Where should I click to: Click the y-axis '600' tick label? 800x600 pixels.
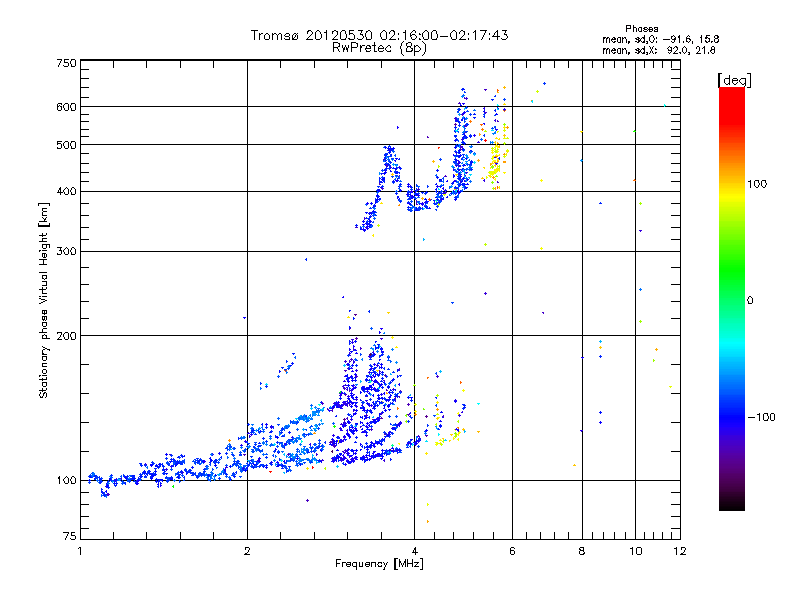(67, 107)
